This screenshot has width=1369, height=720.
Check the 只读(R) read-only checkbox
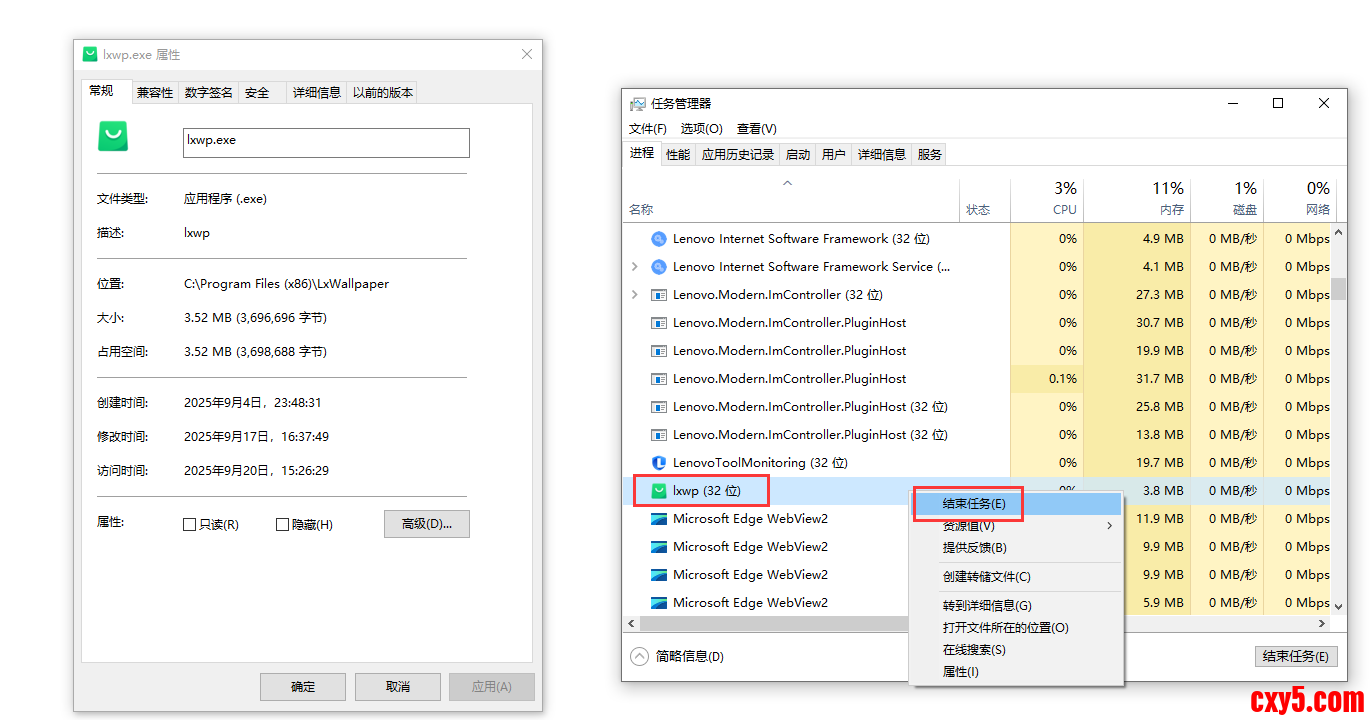click(189, 525)
